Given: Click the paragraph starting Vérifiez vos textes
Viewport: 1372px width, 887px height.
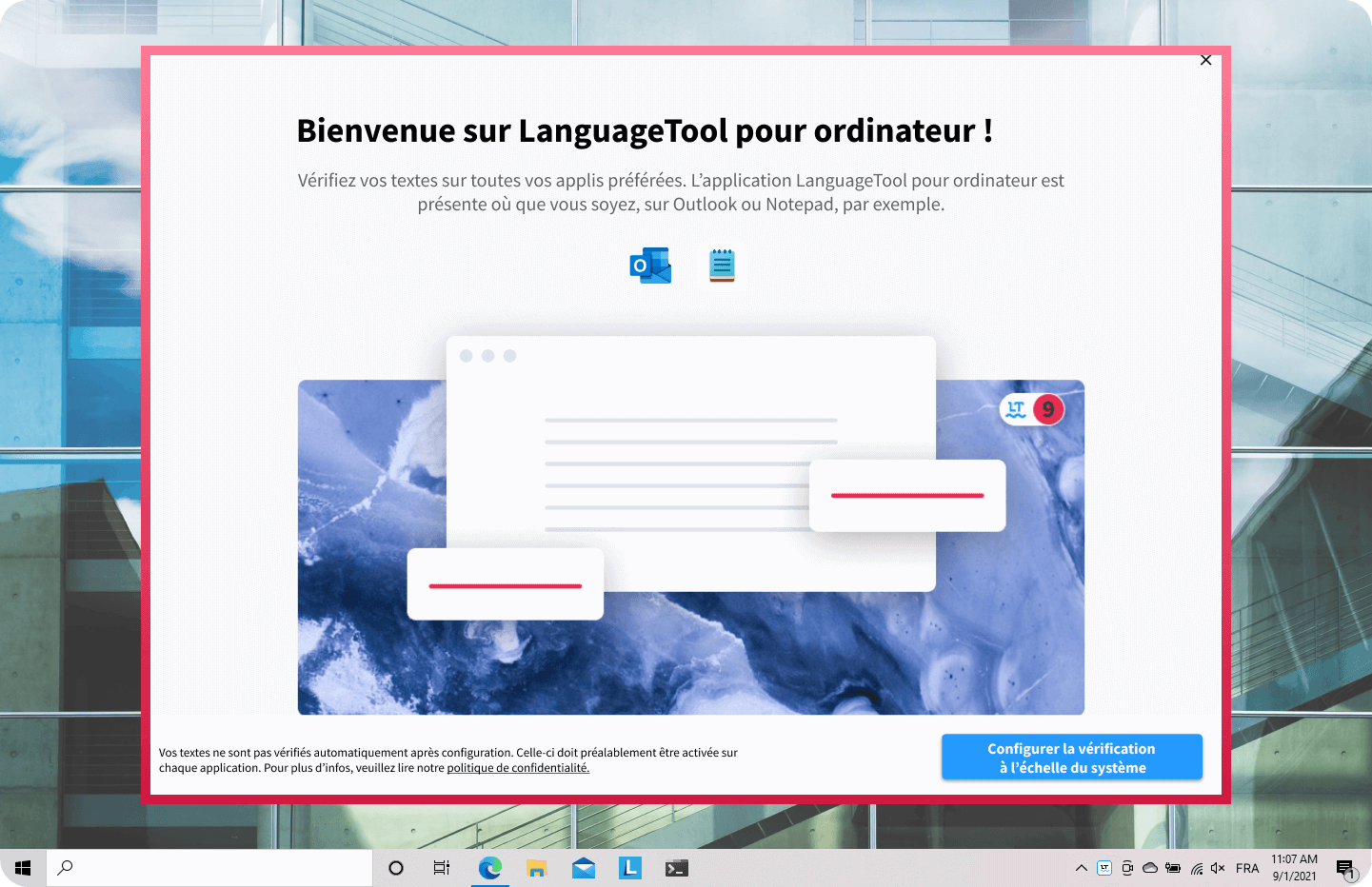Looking at the screenshot, I should 681,192.
